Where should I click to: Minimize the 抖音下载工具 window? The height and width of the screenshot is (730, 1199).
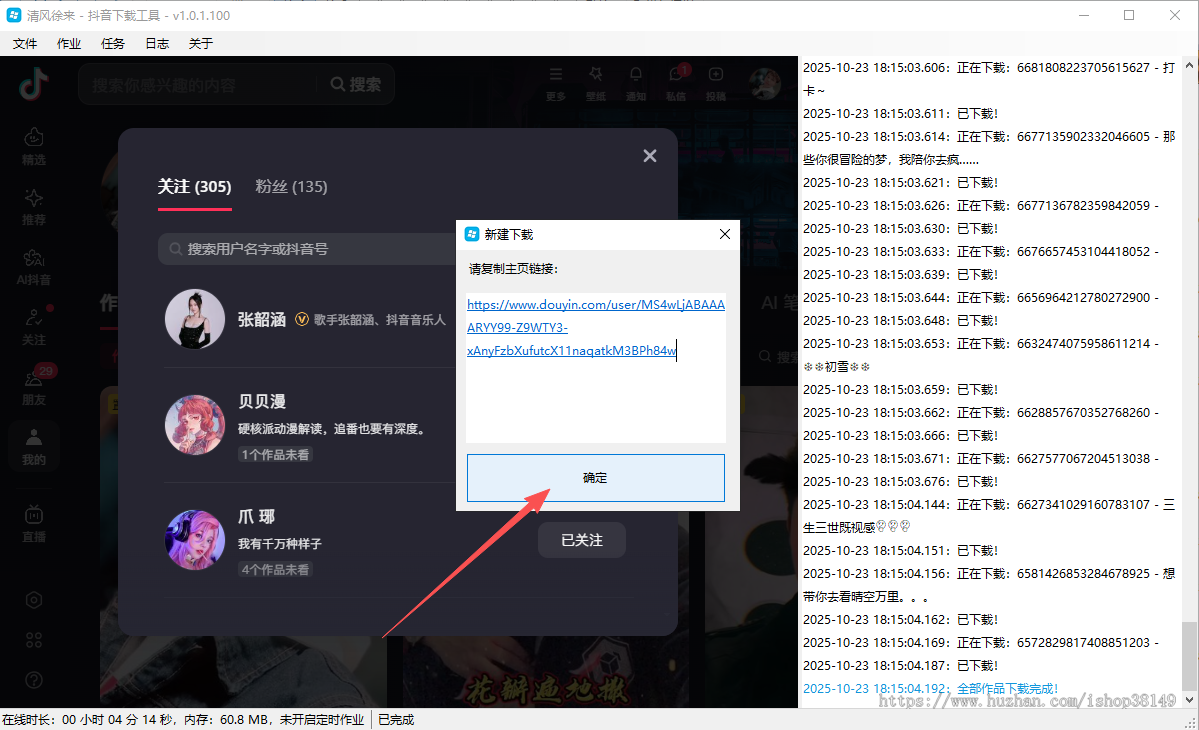tap(1084, 15)
